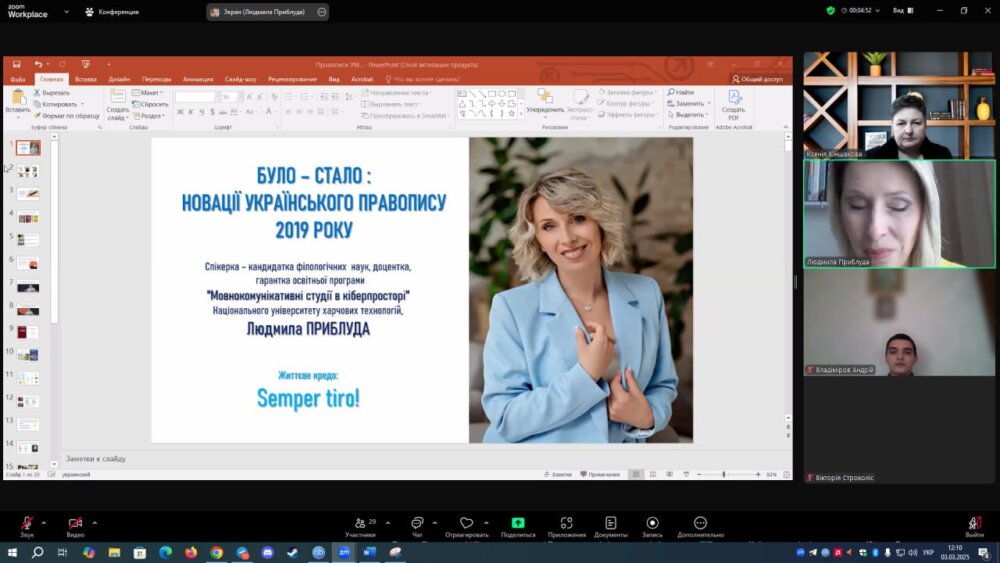Viewport: 1000px width, 563px height.
Task: Click the Заметки к слайду notes field
Action: coord(421,458)
